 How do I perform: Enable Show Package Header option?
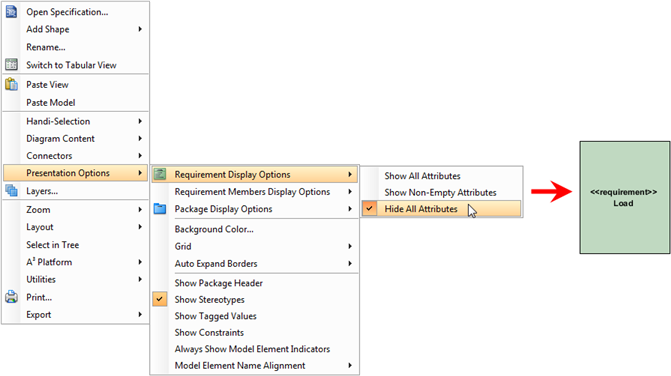click(218, 283)
